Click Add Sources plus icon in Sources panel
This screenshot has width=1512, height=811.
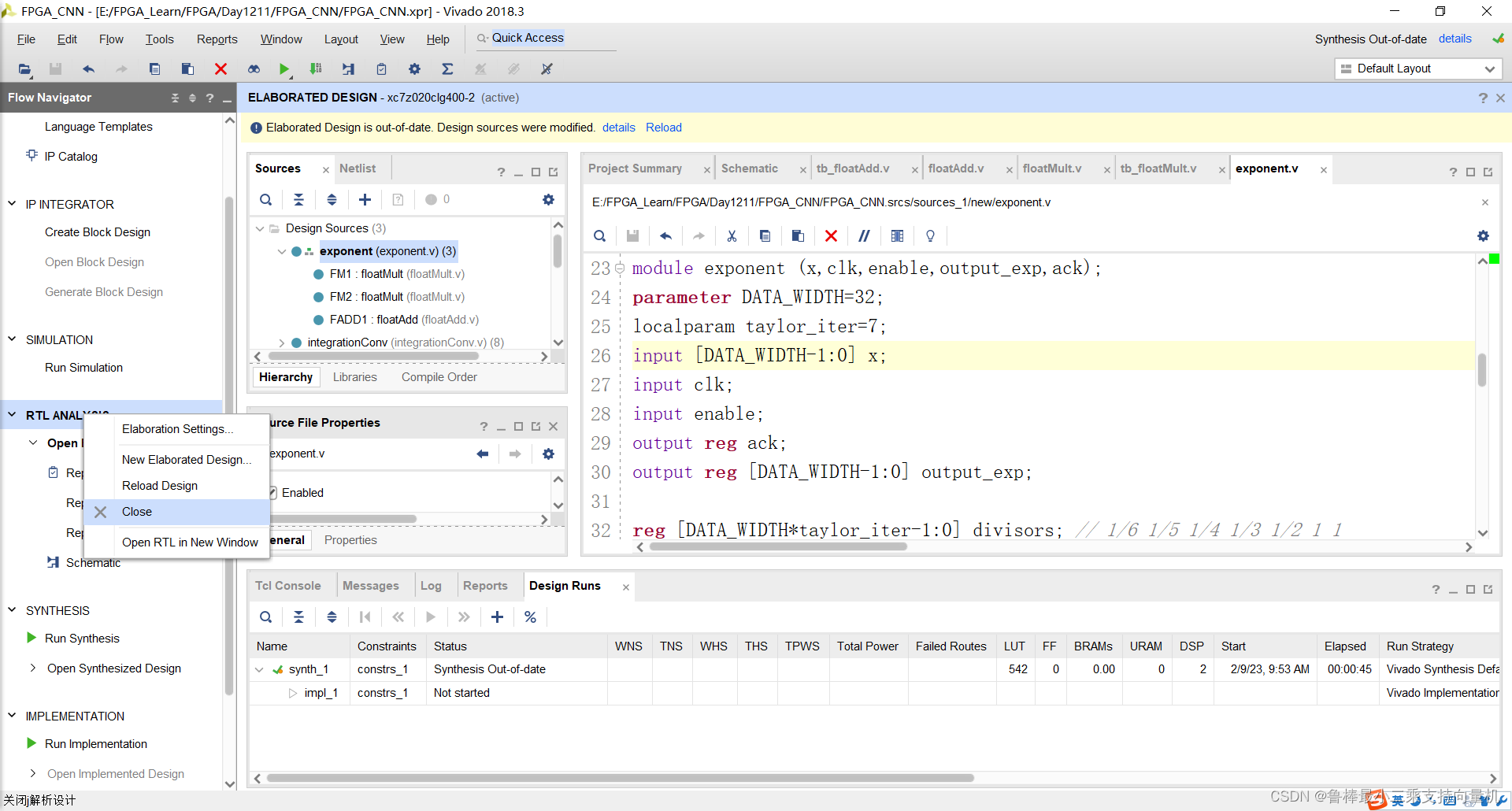(x=365, y=200)
